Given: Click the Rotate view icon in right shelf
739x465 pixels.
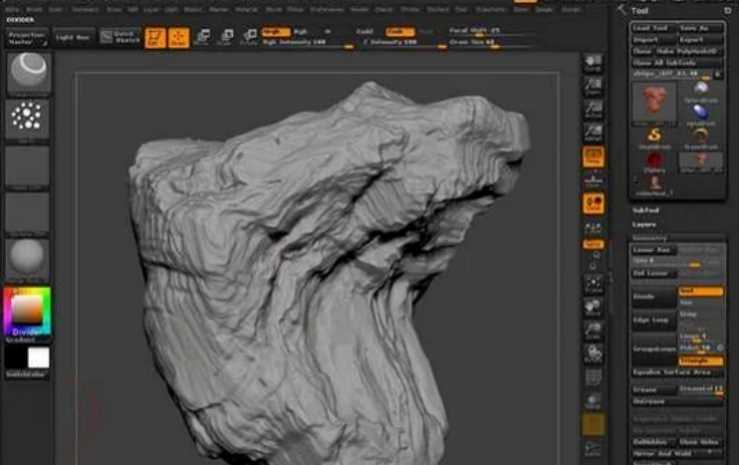Looking at the screenshot, I should (x=593, y=354).
